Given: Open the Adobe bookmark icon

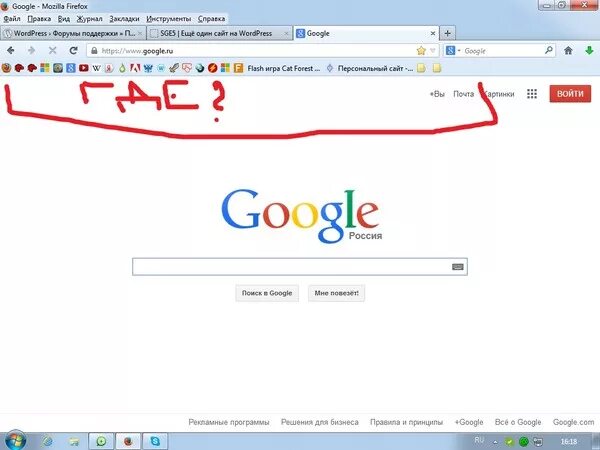Looking at the screenshot, I should pyautogui.click(x=135, y=68).
